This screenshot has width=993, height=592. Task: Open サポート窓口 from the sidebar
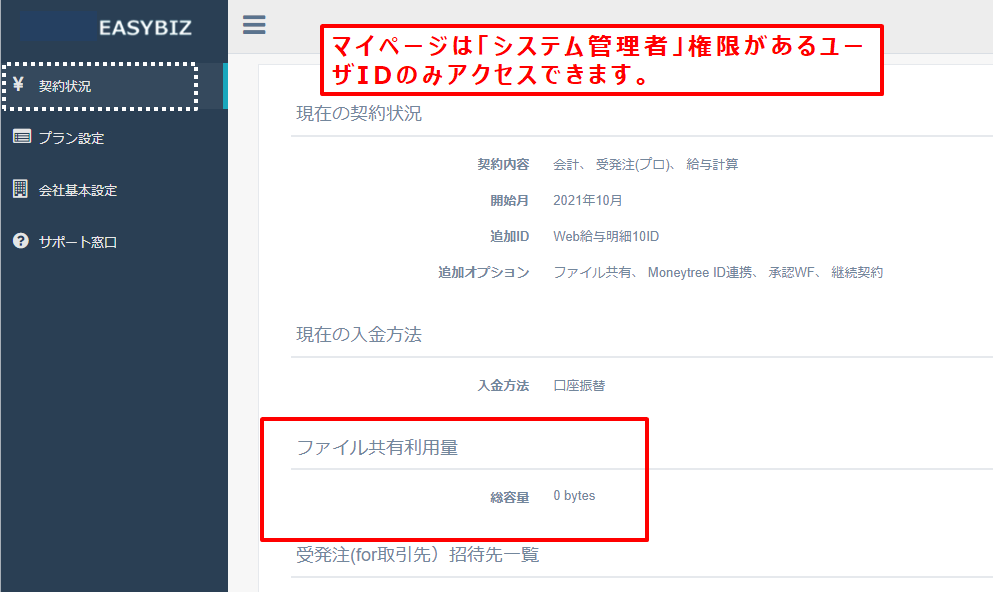pyautogui.click(x=78, y=242)
